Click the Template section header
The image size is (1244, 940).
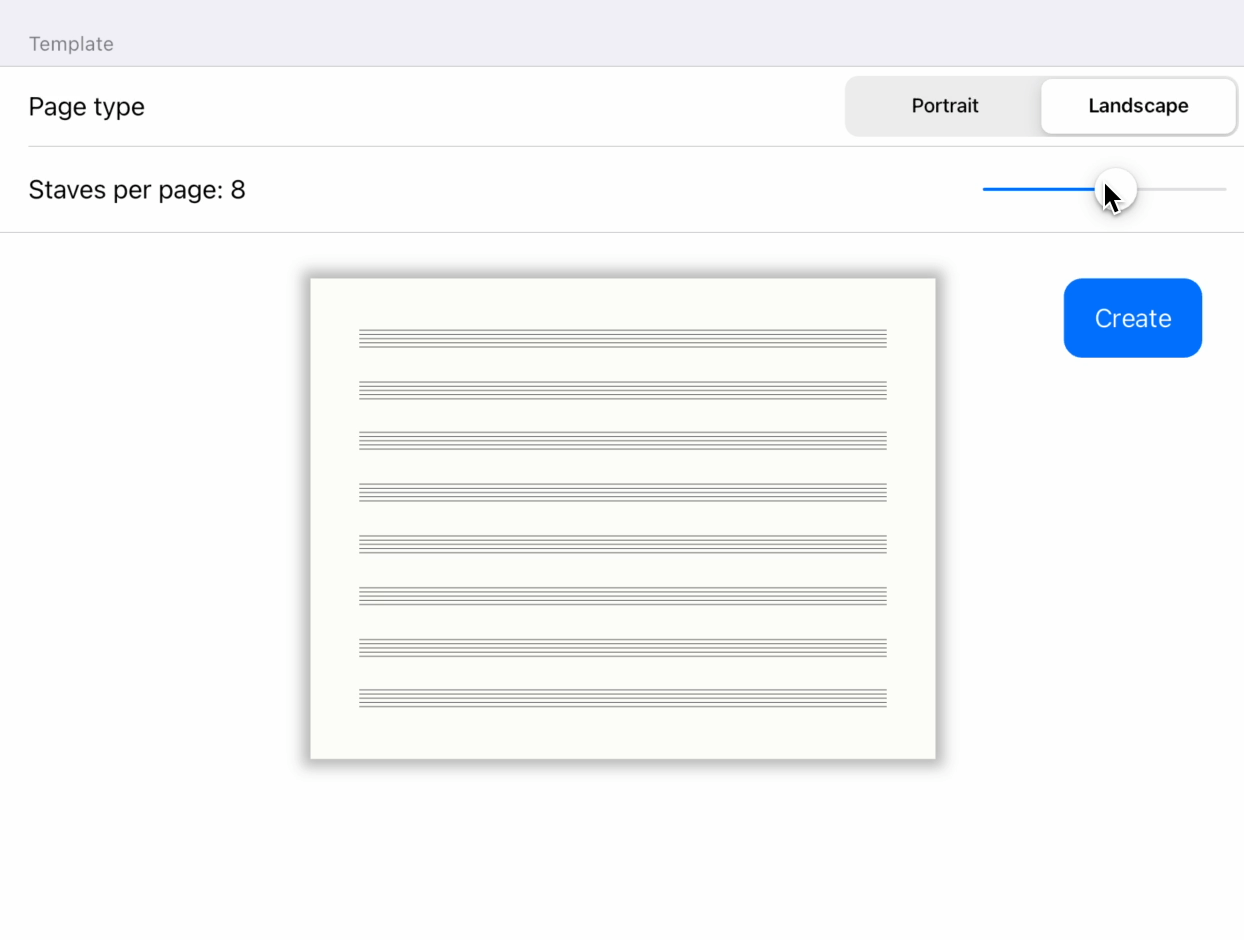(x=71, y=44)
